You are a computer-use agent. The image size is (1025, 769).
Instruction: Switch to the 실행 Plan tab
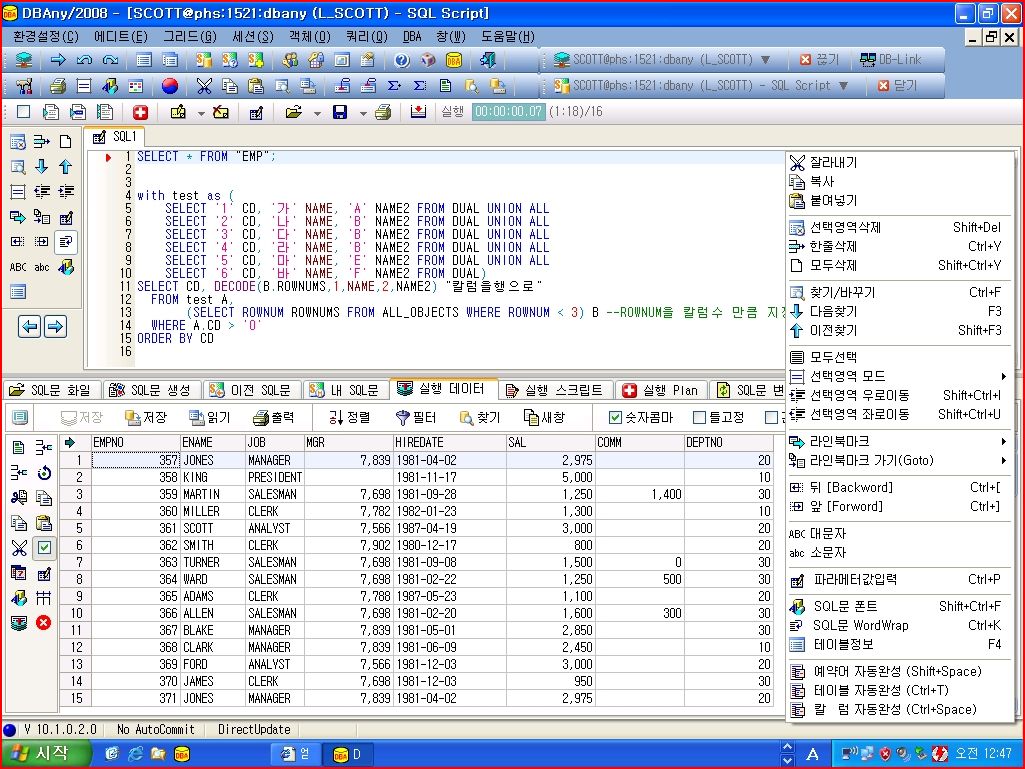click(x=660, y=390)
